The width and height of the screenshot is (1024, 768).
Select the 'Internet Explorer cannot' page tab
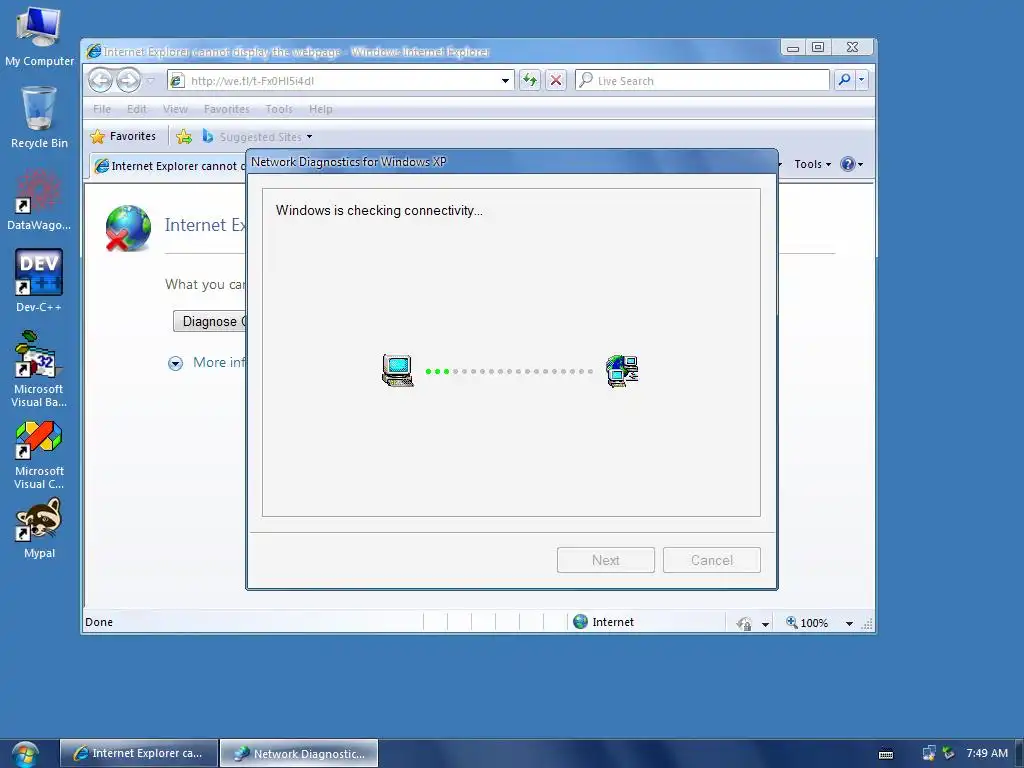[x=168, y=166]
